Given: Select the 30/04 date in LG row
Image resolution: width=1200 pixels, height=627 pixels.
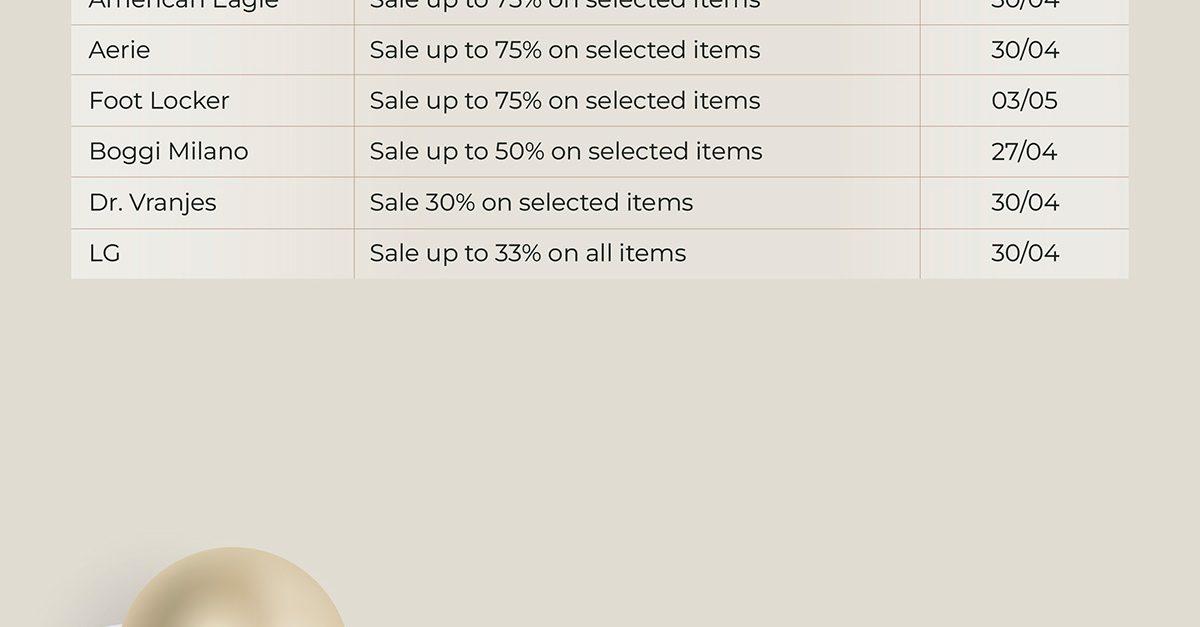Looking at the screenshot, I should pos(1025,253).
